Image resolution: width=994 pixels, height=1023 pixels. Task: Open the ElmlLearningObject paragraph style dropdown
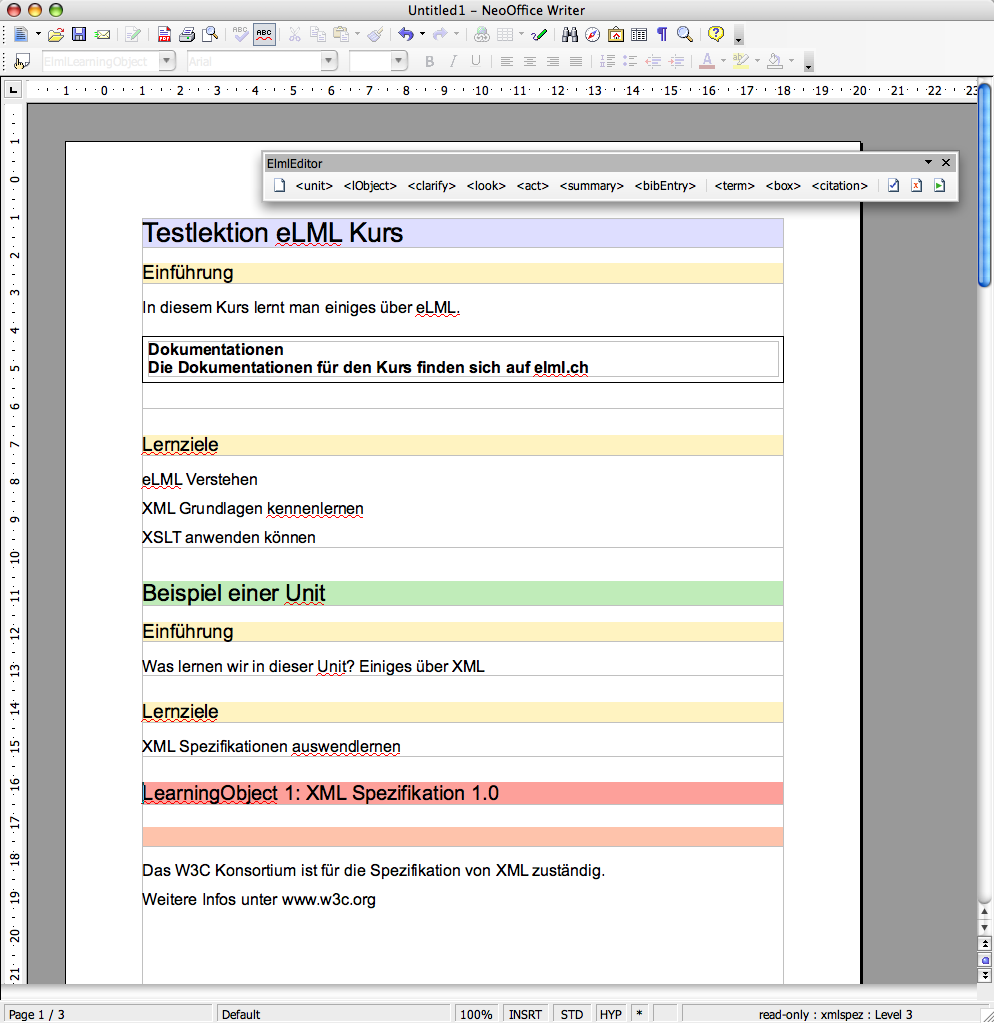click(168, 61)
